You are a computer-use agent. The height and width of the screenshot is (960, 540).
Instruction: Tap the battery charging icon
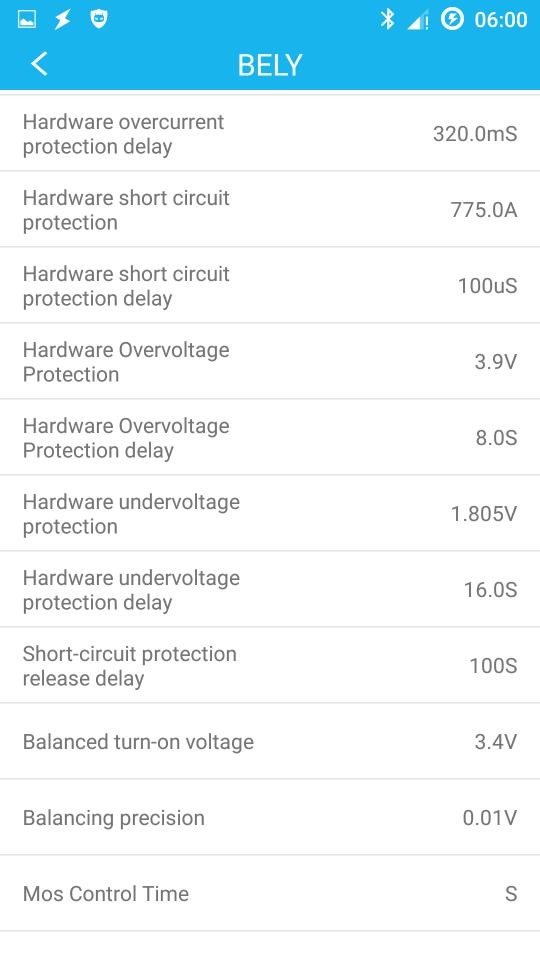coord(452,19)
